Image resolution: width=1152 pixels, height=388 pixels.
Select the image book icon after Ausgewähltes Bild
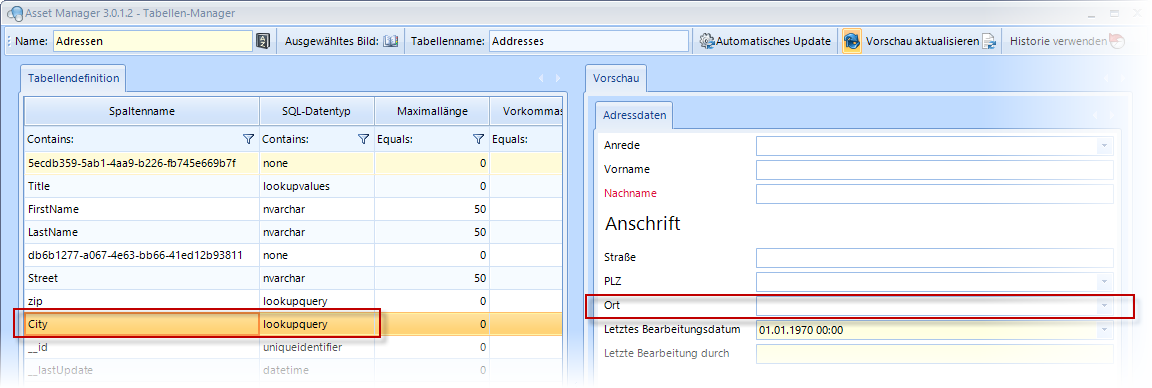click(x=390, y=41)
